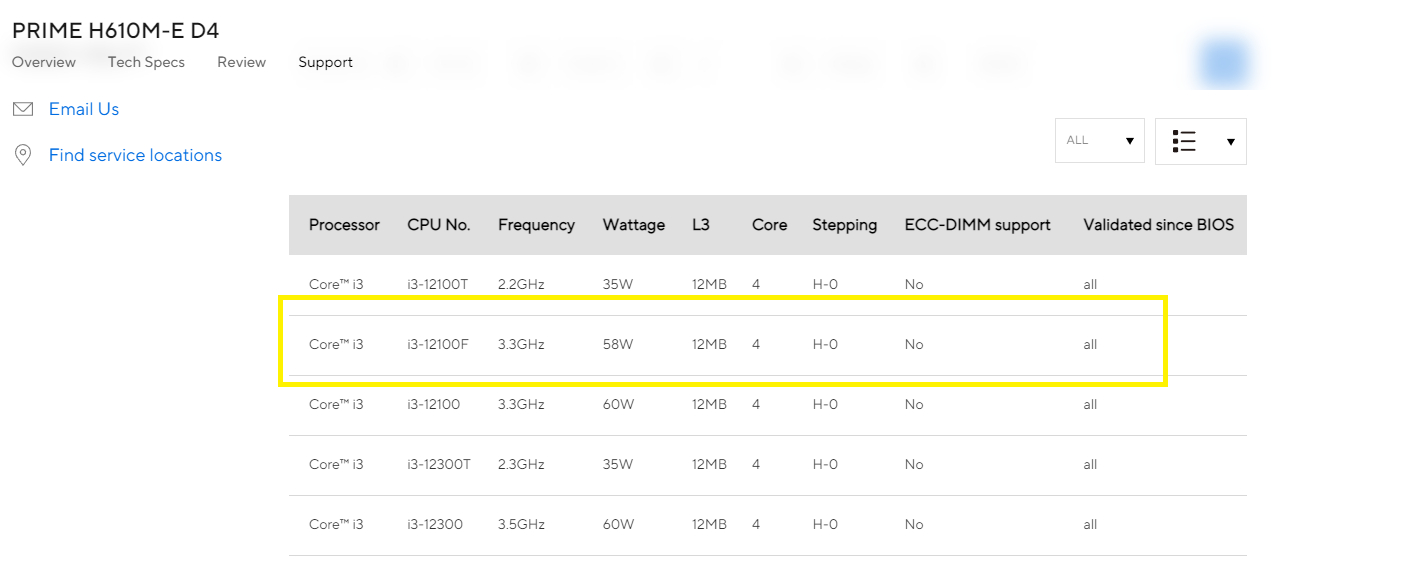Click the Stepping column header
Screen dimensions: 1420x565
845,225
